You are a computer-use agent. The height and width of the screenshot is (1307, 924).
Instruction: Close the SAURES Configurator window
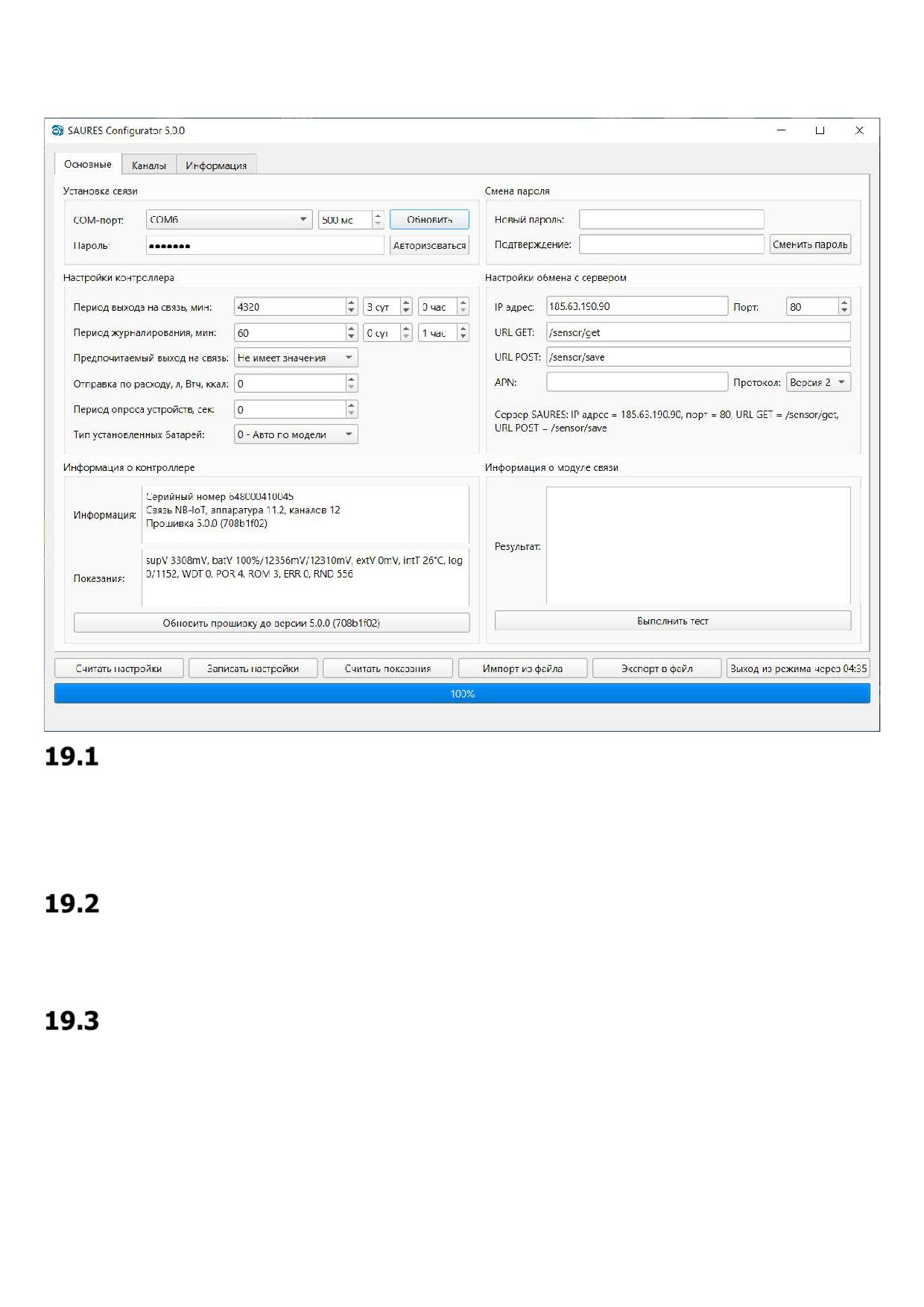859,130
